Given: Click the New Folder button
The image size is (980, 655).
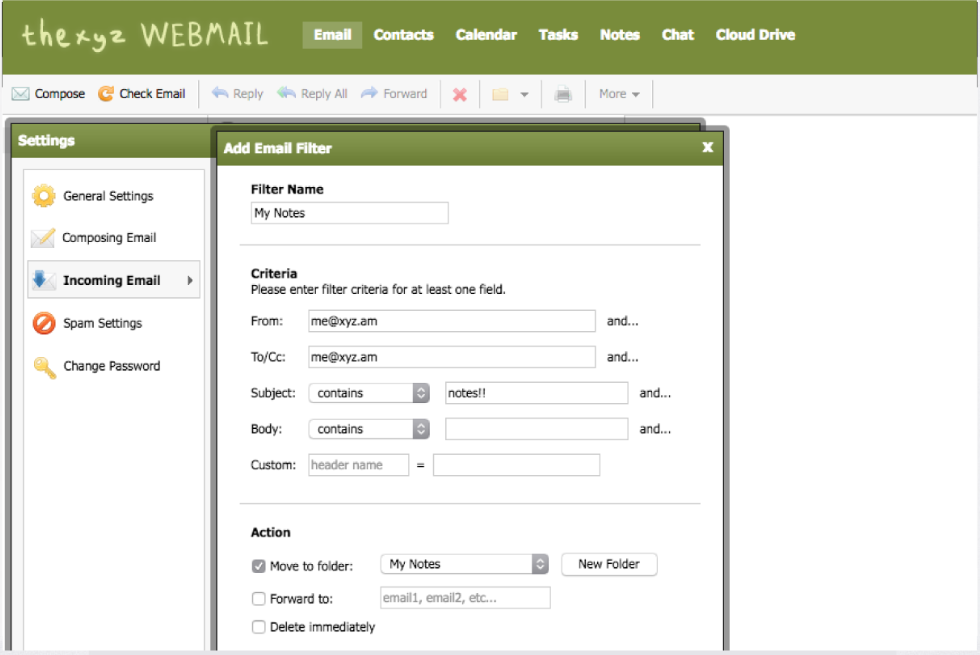Looking at the screenshot, I should pyautogui.click(x=609, y=564).
